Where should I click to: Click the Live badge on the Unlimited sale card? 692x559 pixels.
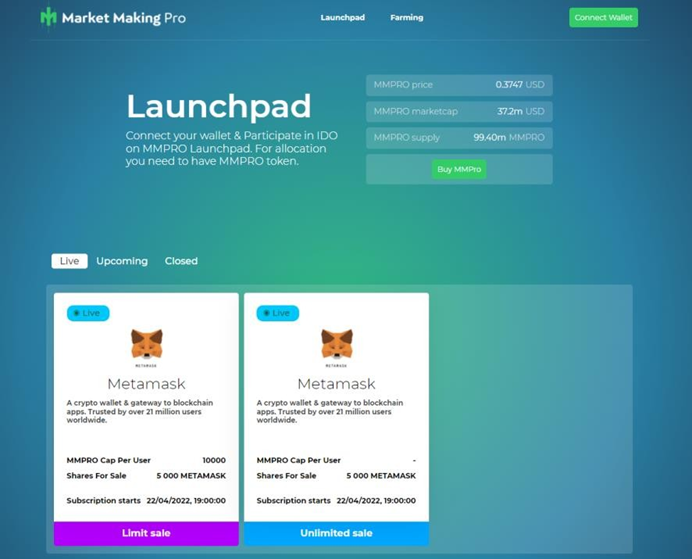point(278,313)
